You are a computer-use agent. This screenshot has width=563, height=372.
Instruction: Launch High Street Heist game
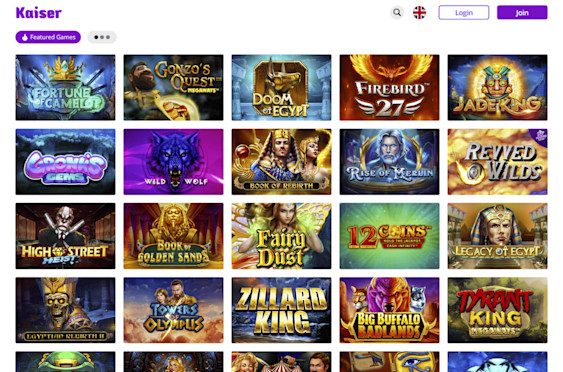coord(65,236)
